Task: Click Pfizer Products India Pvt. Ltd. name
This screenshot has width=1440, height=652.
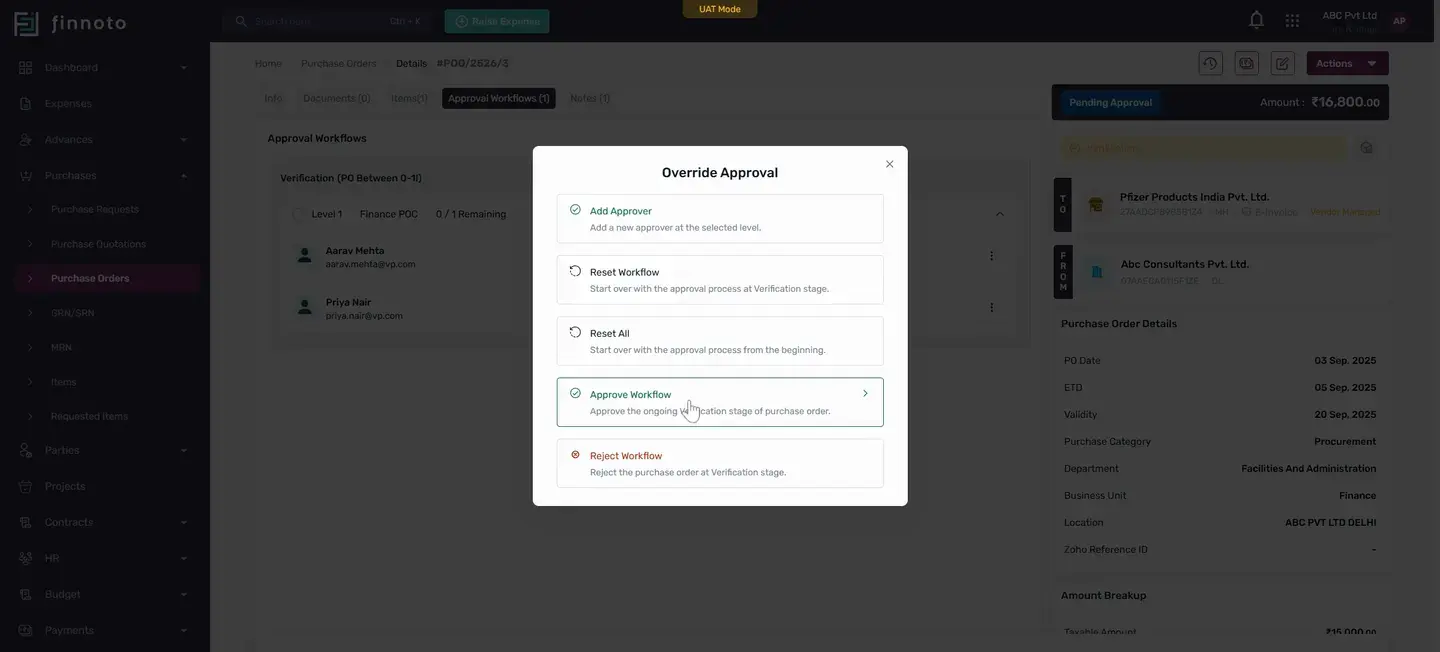Action: pyautogui.click(x=1194, y=197)
